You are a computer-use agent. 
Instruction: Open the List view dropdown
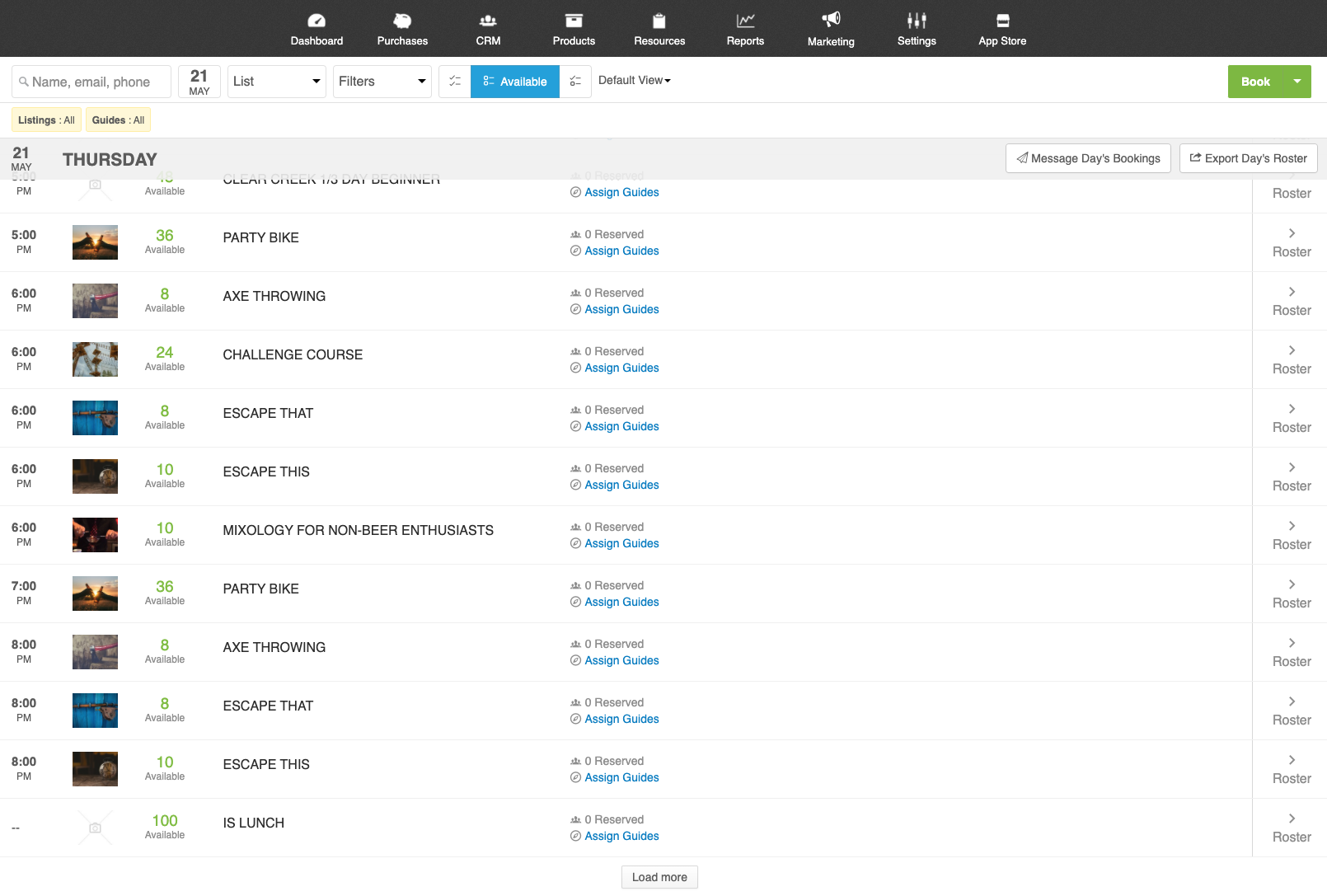[277, 82]
